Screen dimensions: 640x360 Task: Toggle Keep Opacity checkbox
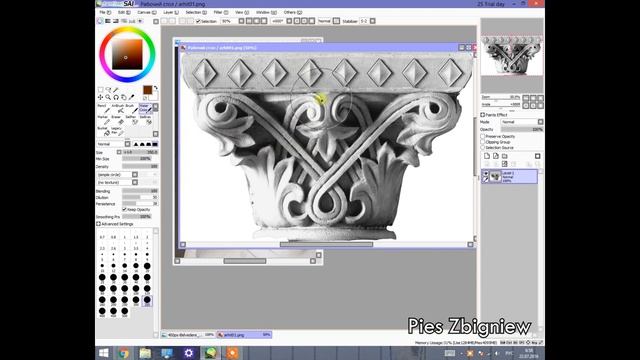[124, 209]
